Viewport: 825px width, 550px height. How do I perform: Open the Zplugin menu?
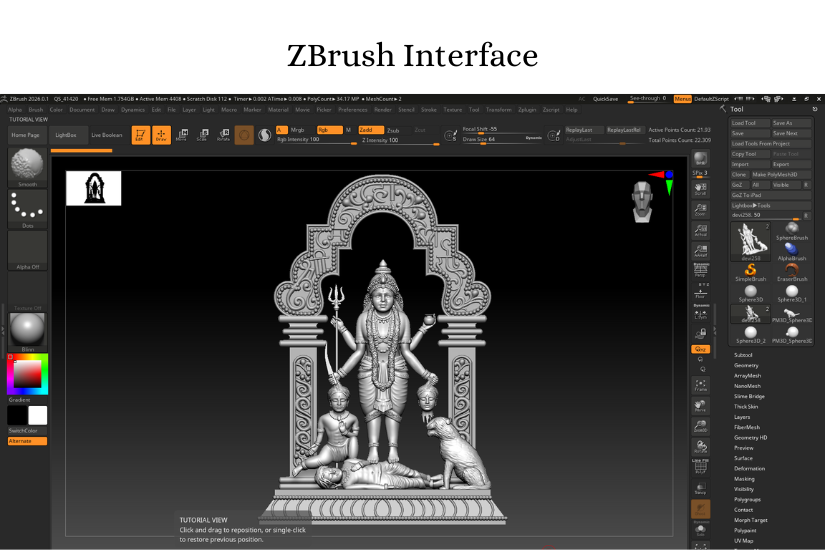(527, 109)
